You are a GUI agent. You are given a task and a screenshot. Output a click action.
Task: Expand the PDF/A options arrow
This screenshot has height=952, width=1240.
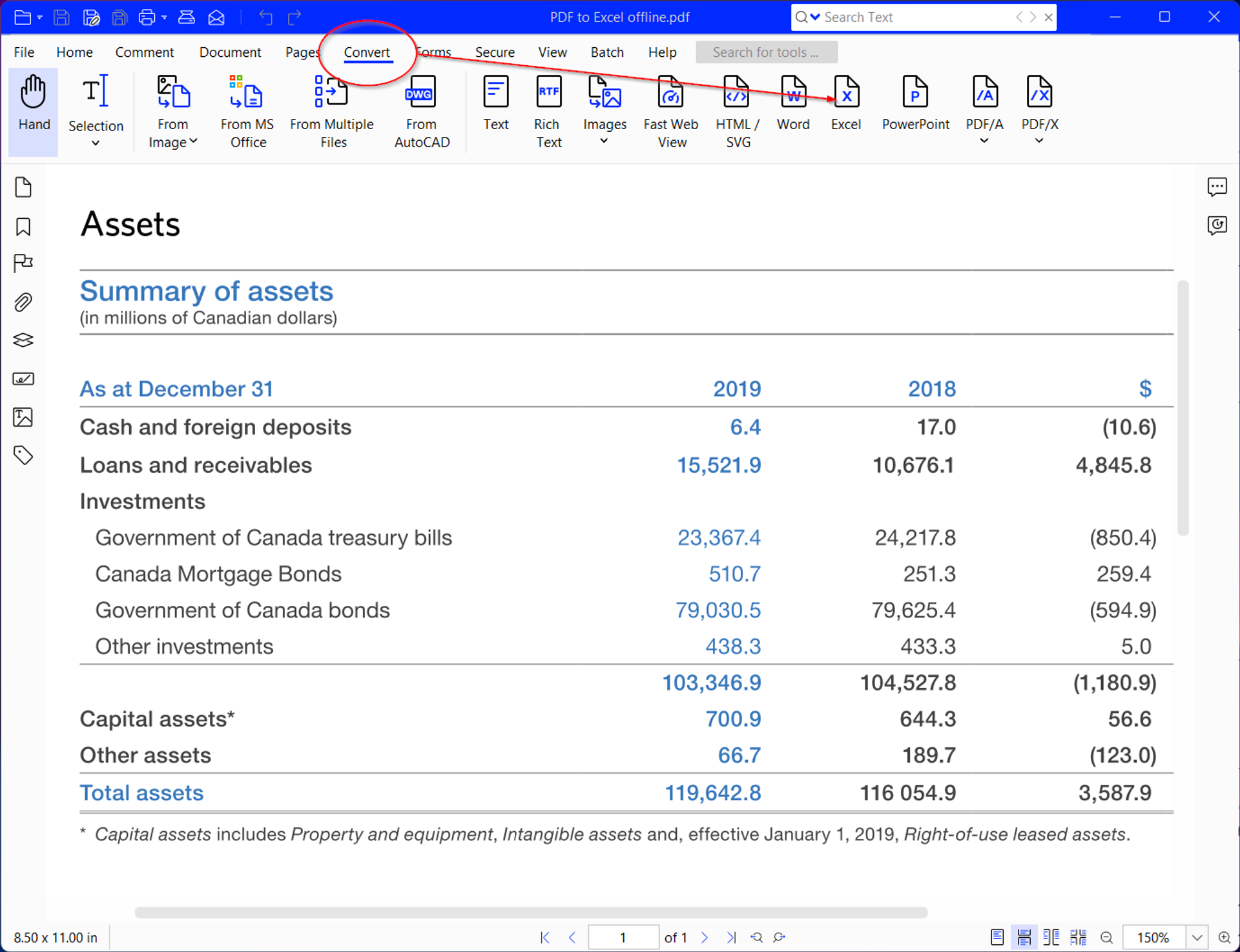point(984,141)
